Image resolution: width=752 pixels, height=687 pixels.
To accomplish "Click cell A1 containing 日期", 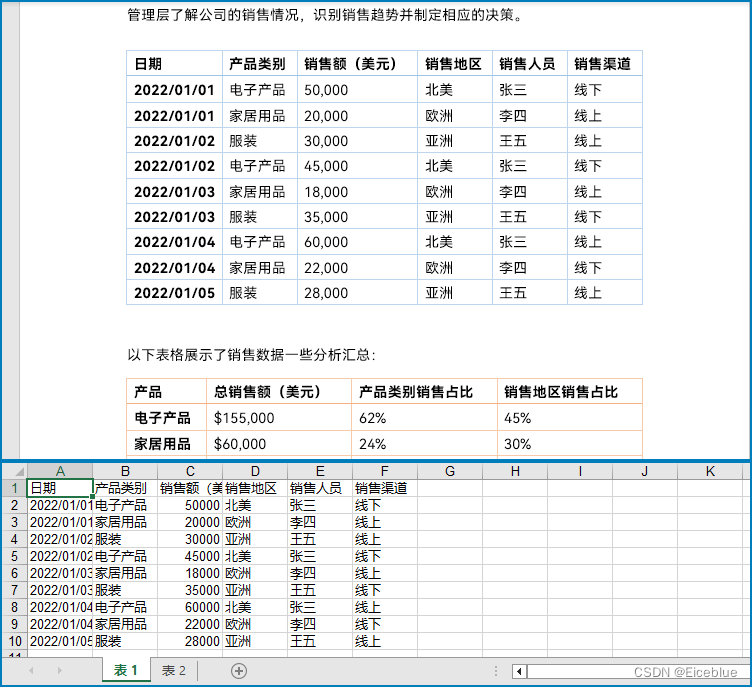I will coord(60,488).
